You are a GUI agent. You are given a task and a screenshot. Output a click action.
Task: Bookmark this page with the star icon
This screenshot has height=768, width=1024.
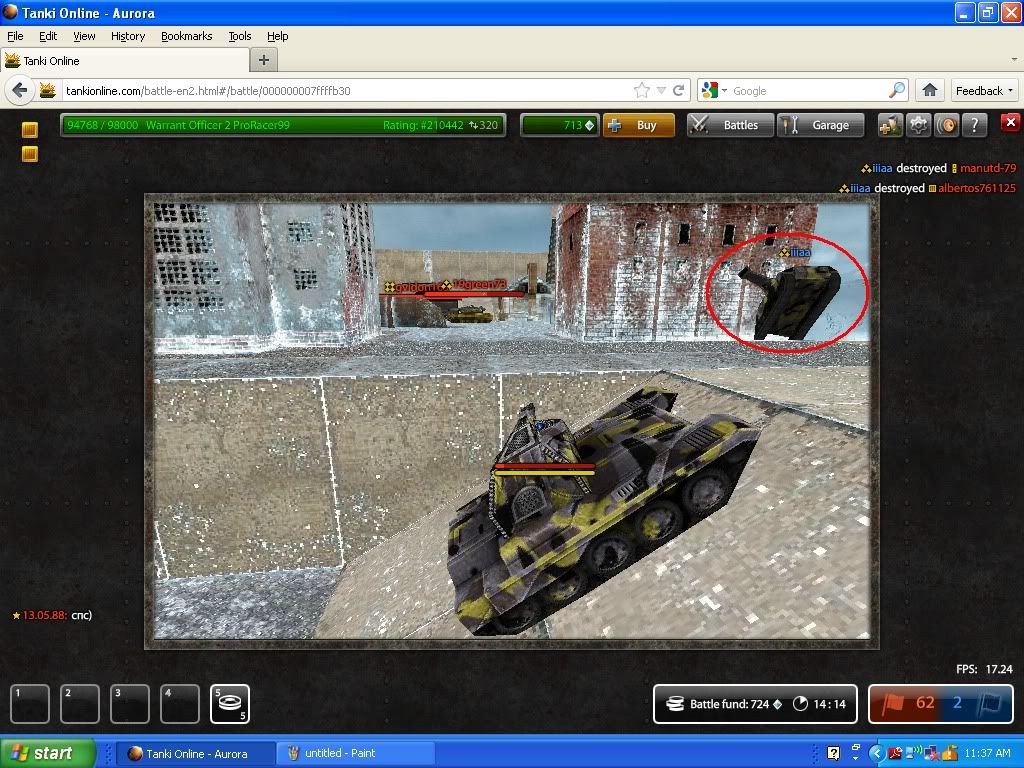(x=642, y=90)
